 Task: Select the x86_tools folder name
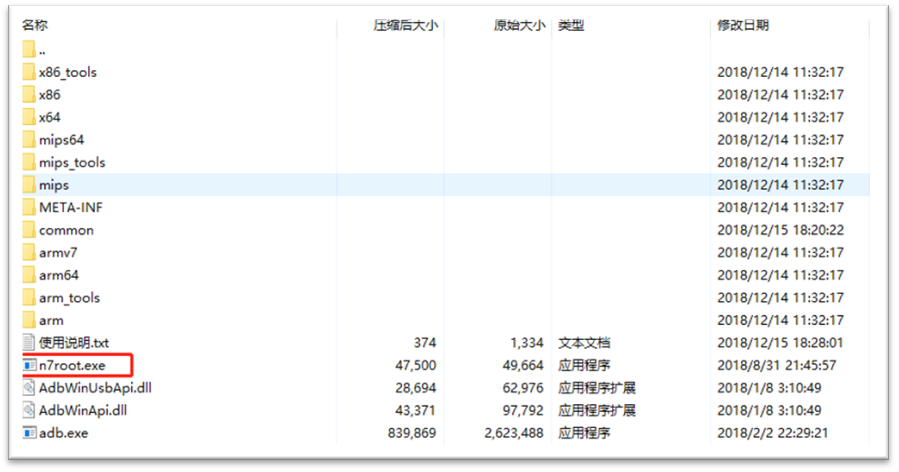coord(68,73)
